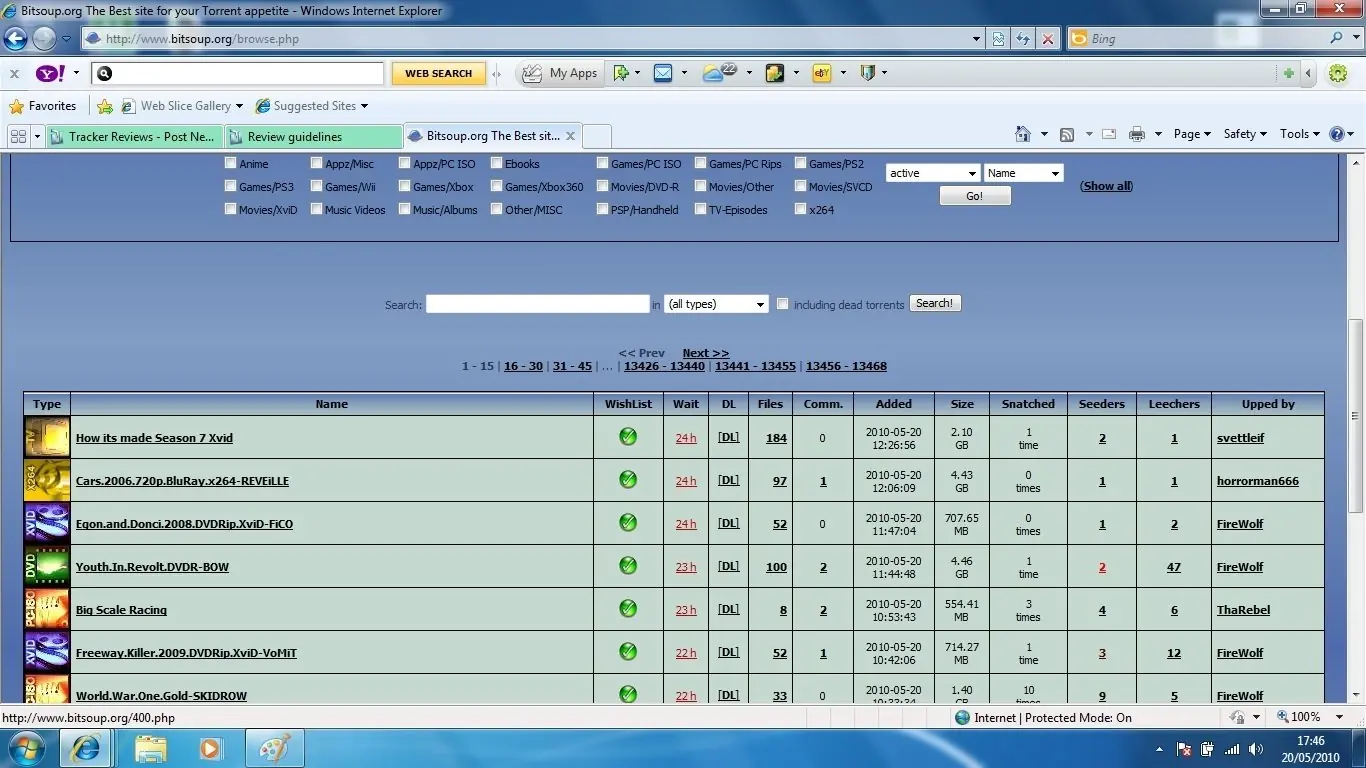1366x768 pixels.
Task: Click the Help question mark icon
Action: 1336,134
